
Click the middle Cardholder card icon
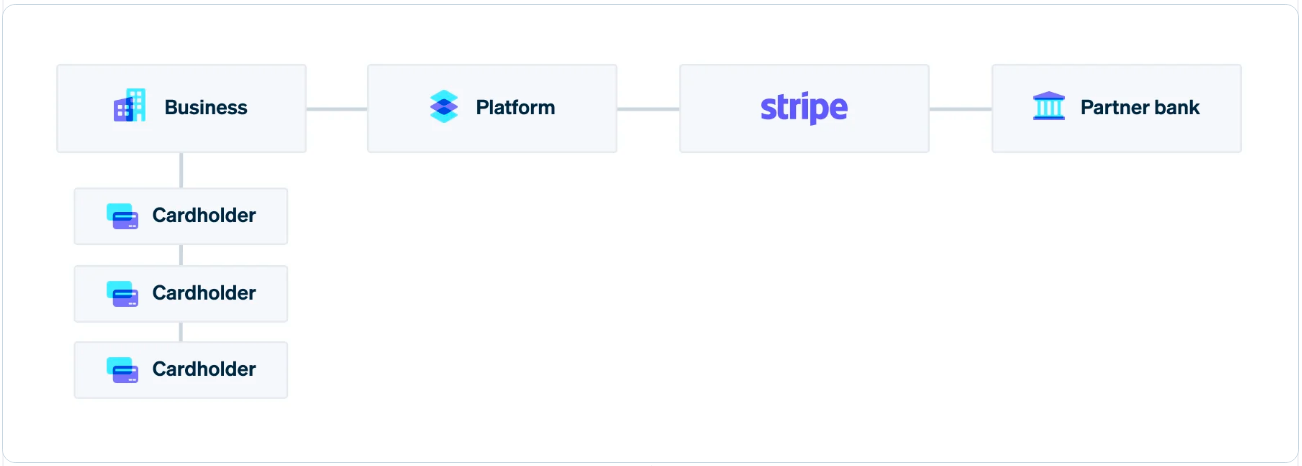coord(122,293)
